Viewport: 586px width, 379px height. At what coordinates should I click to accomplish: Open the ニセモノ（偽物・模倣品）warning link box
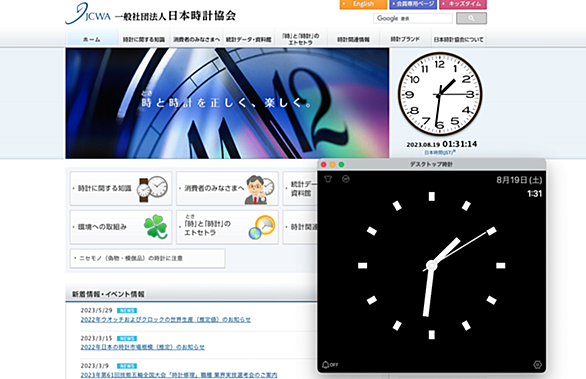(148, 258)
